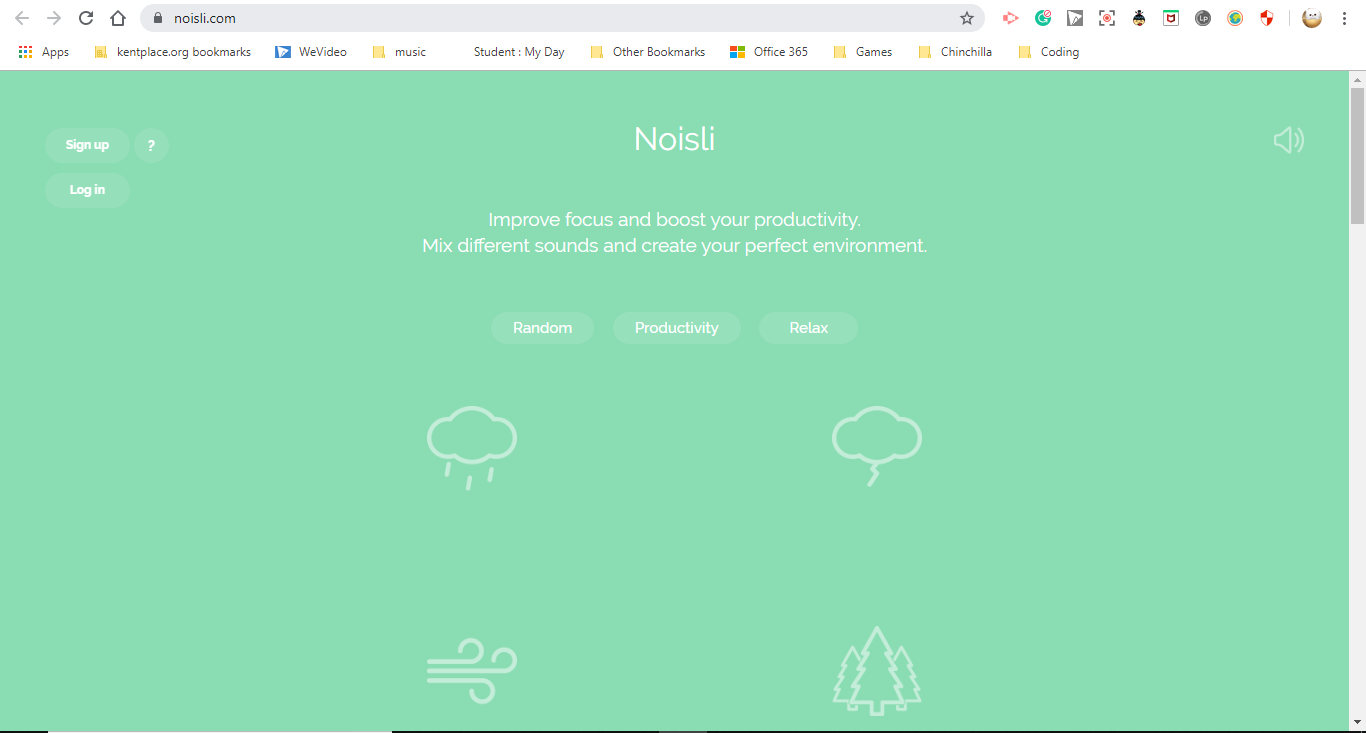This screenshot has width=1366, height=733.
Task: Turn on the forest trees sound icon
Action: coord(877,670)
